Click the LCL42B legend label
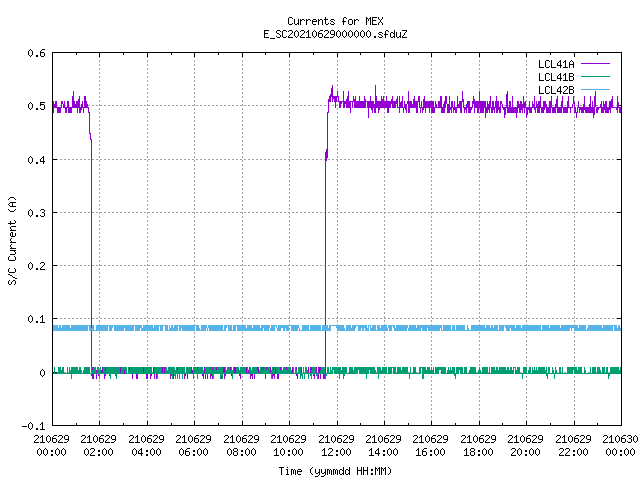Image resolution: width=640 pixels, height=480 pixels. pos(556,90)
